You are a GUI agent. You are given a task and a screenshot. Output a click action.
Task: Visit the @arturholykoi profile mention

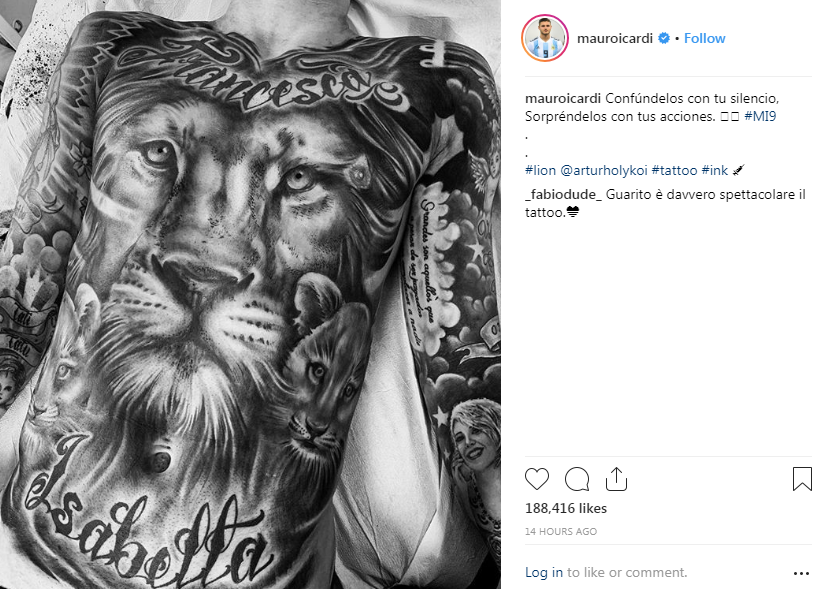[604, 170]
